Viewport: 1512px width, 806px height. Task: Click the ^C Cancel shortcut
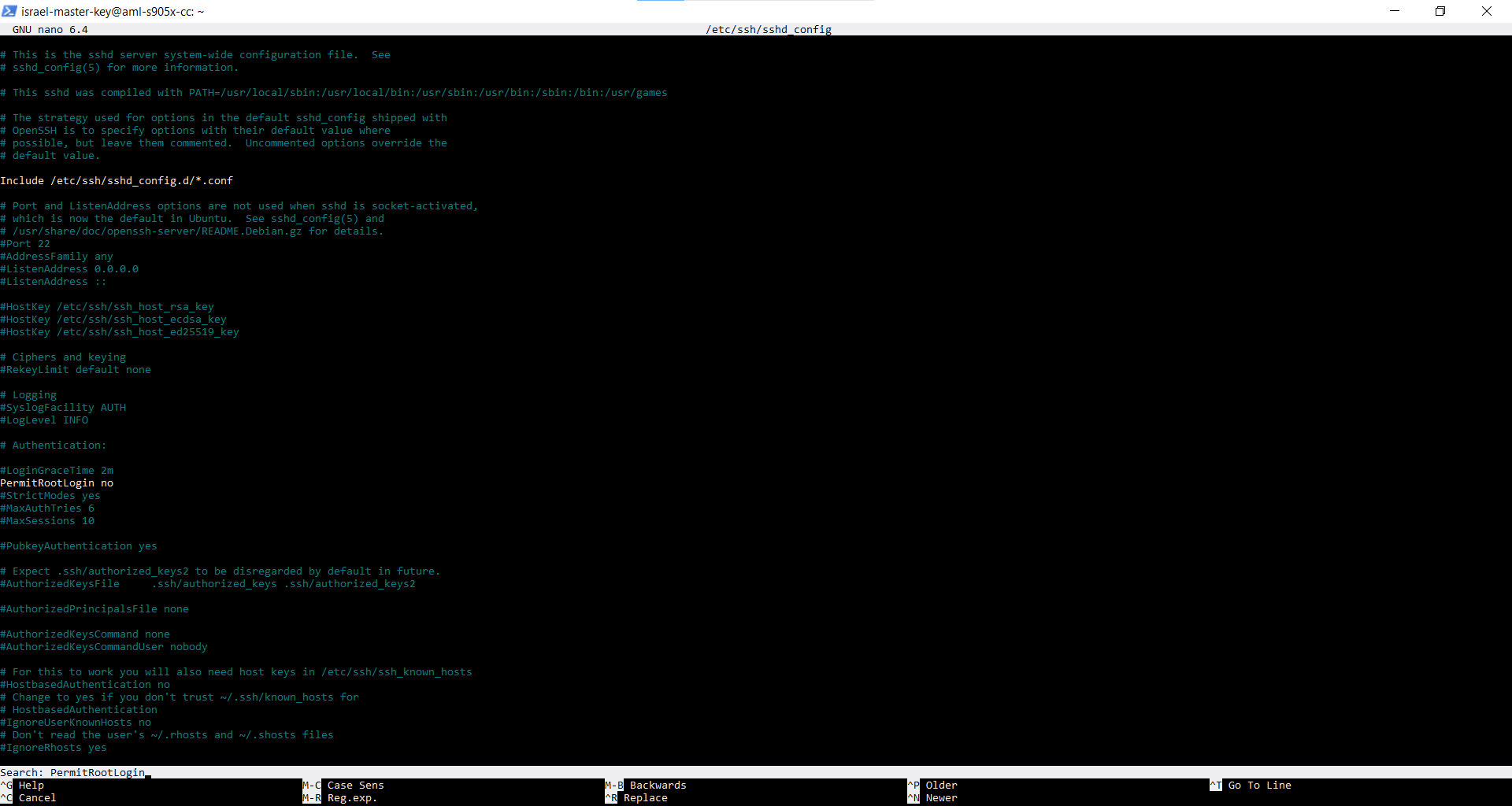(x=28, y=797)
